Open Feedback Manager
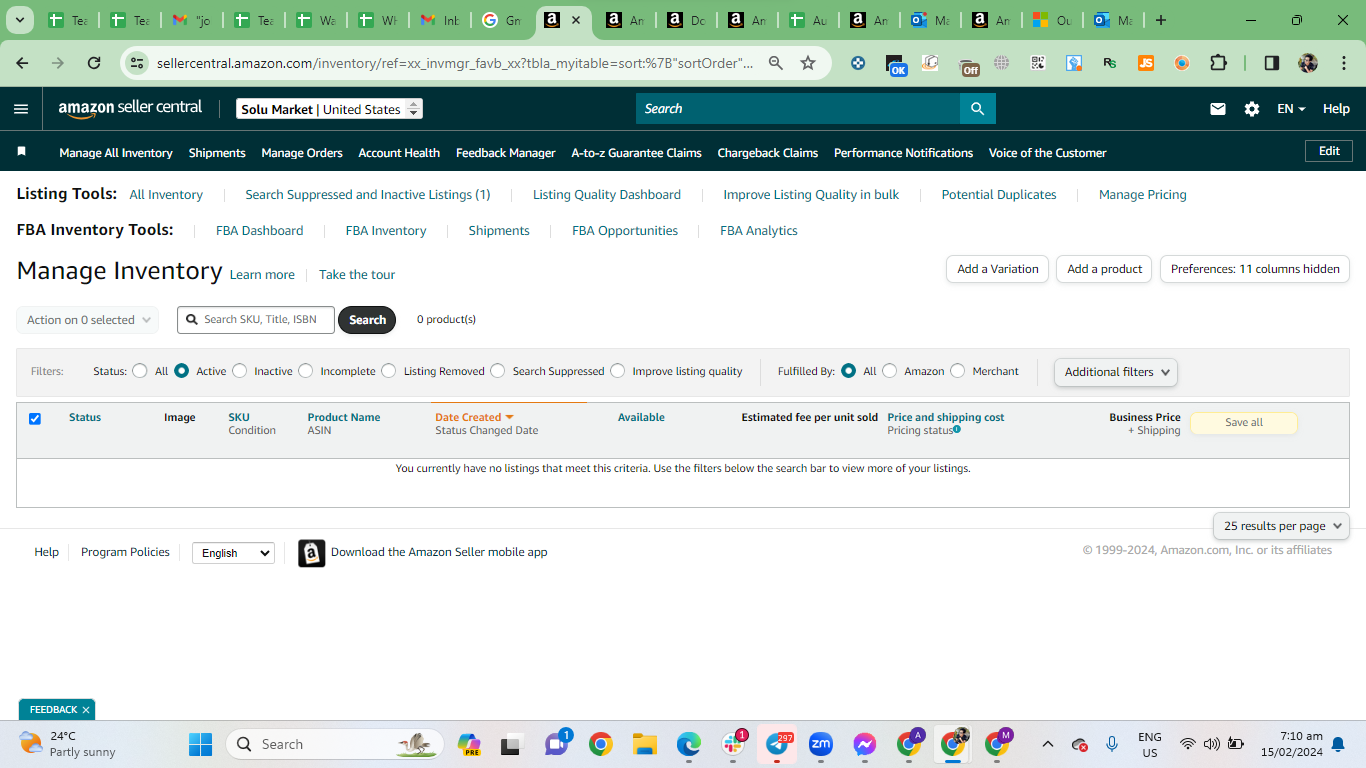 (x=506, y=153)
